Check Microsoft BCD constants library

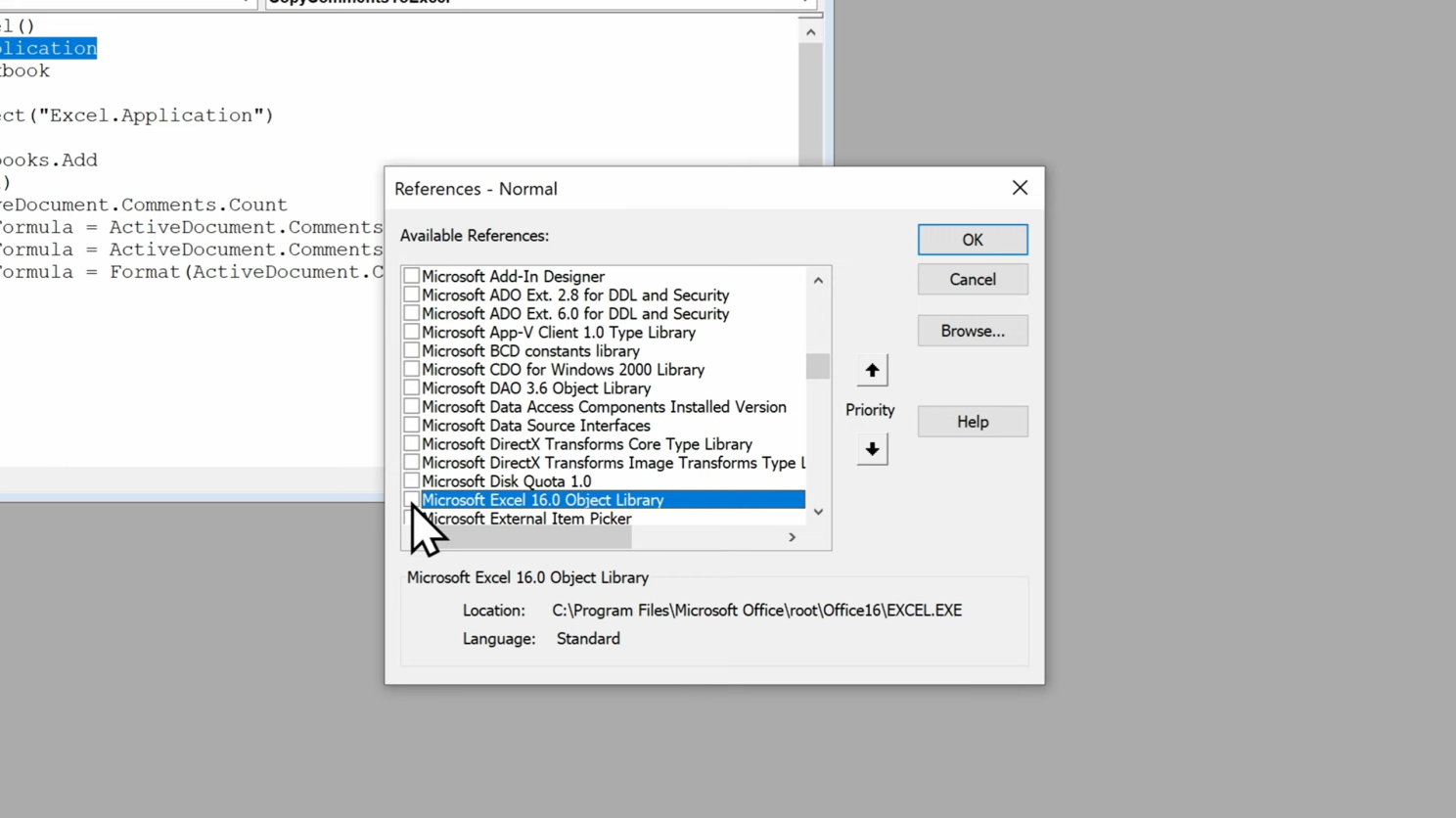[412, 351]
